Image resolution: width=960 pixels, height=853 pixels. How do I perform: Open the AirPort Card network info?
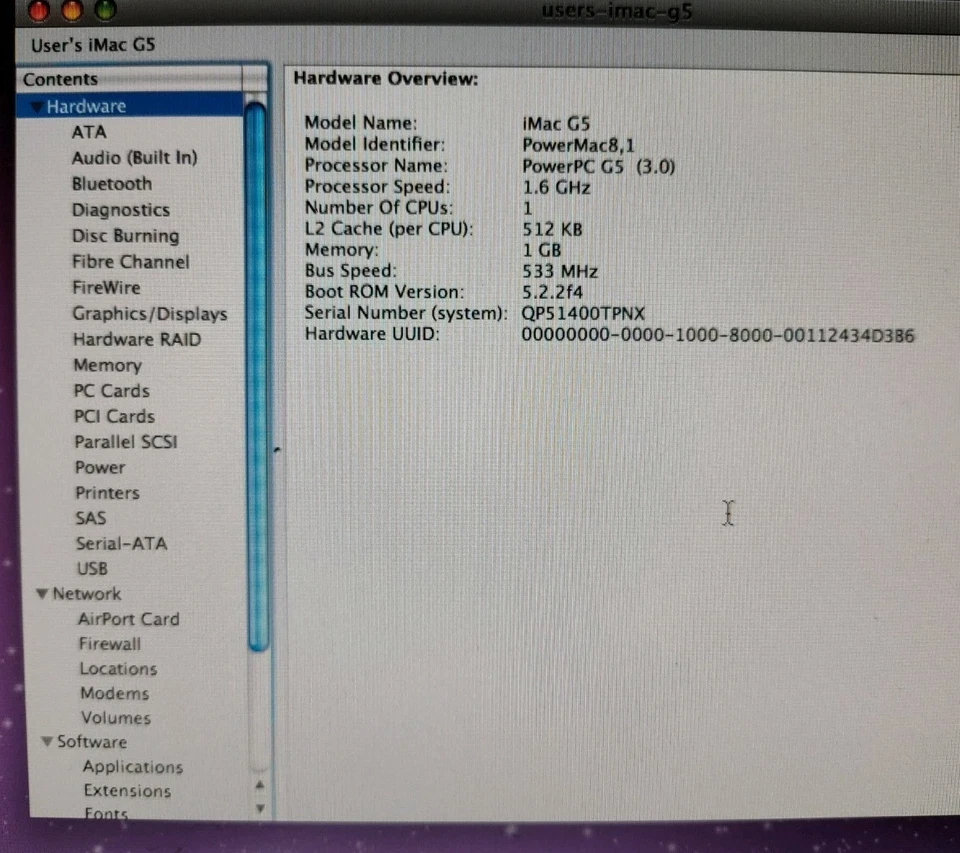click(128, 619)
